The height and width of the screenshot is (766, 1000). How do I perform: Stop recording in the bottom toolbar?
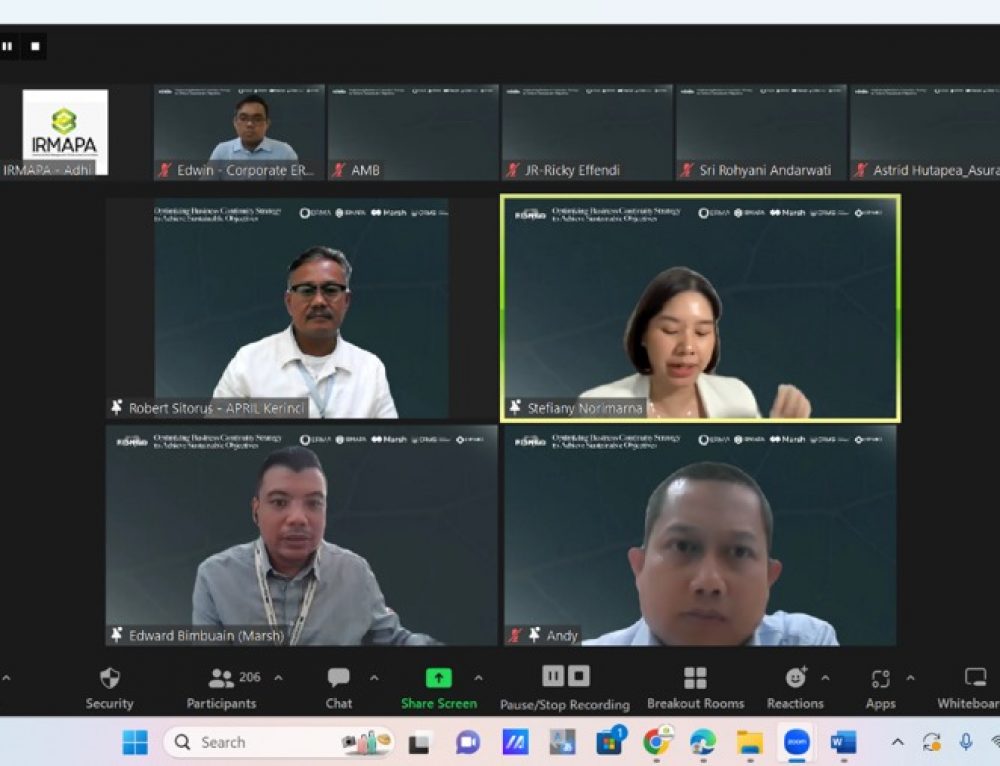579,676
